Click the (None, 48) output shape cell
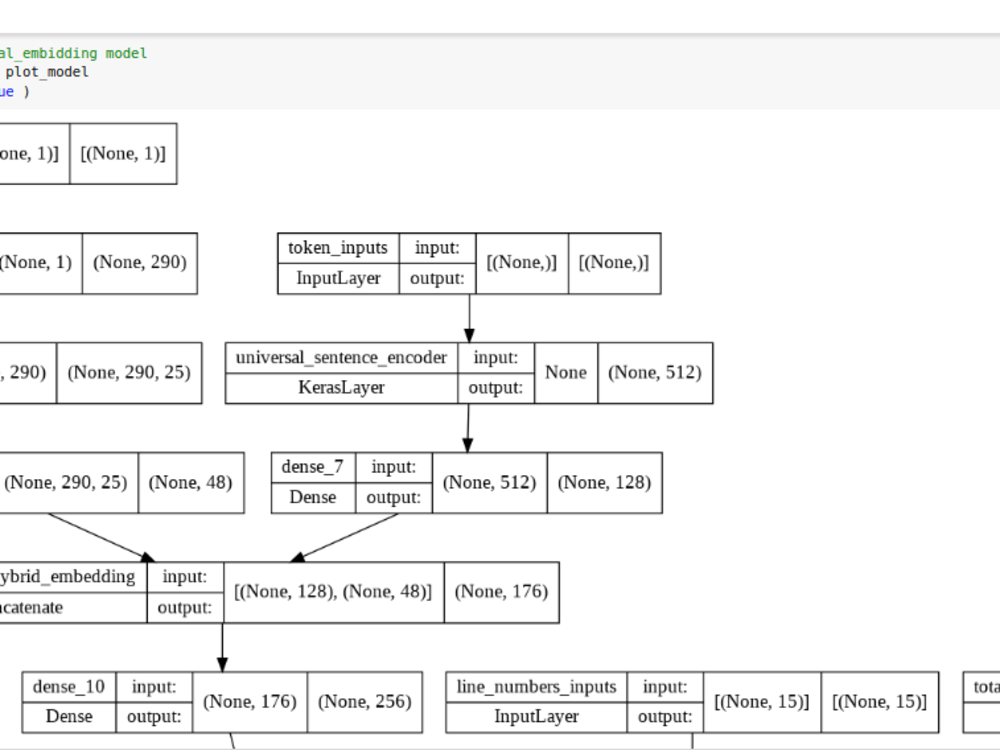1000x750 pixels. tap(191, 482)
